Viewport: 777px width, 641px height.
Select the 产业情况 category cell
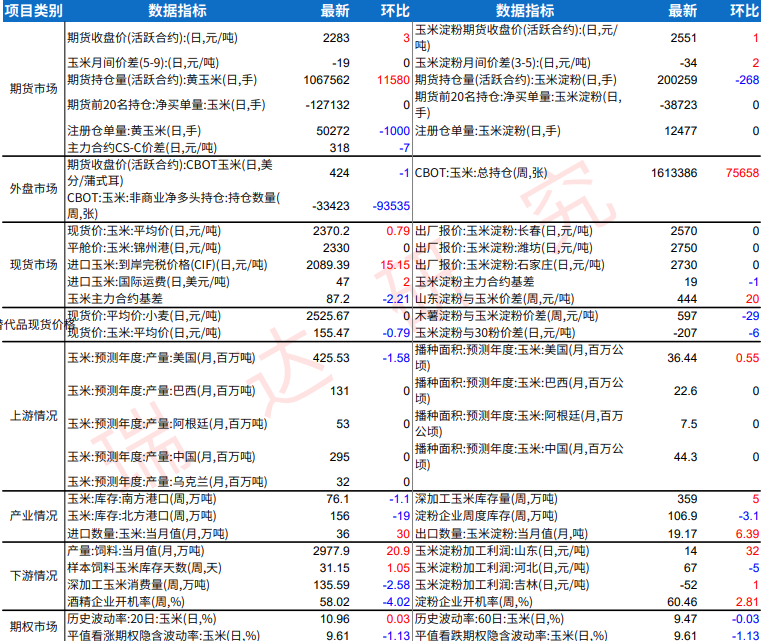34,516
